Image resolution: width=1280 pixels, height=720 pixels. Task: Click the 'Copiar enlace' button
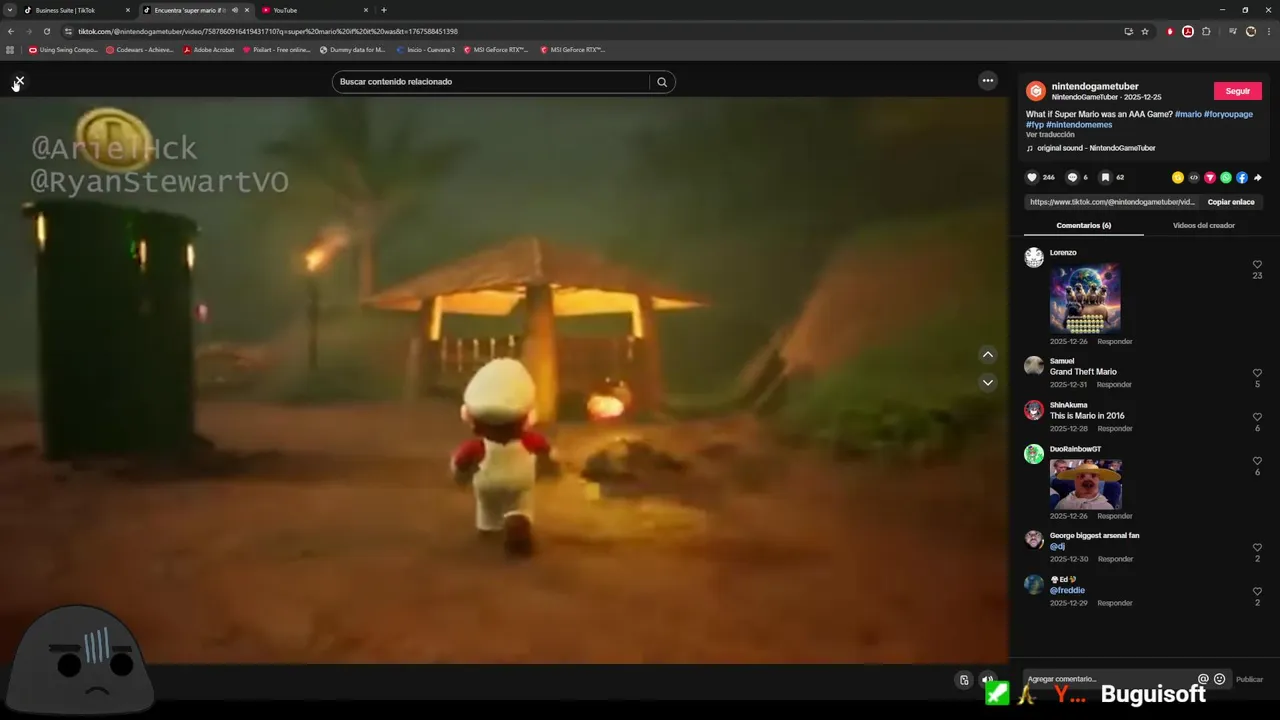coord(1231,202)
